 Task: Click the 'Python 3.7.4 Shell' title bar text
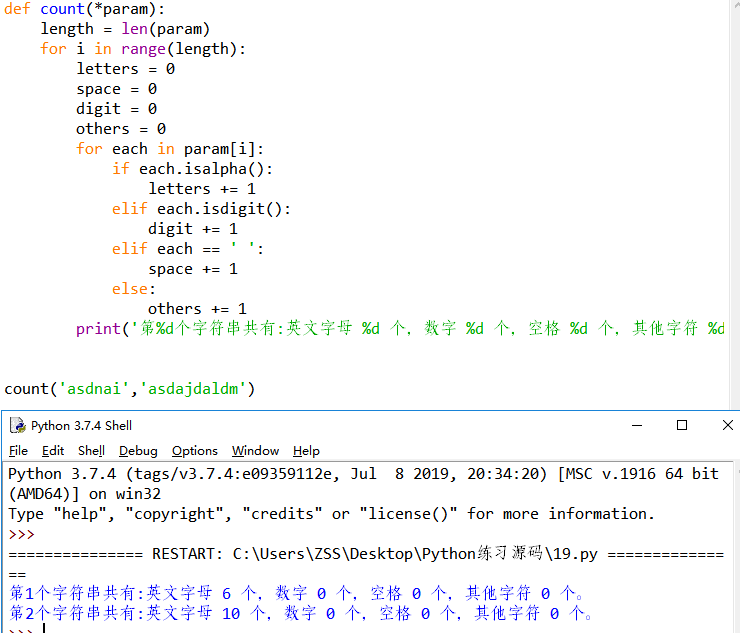pos(81,426)
